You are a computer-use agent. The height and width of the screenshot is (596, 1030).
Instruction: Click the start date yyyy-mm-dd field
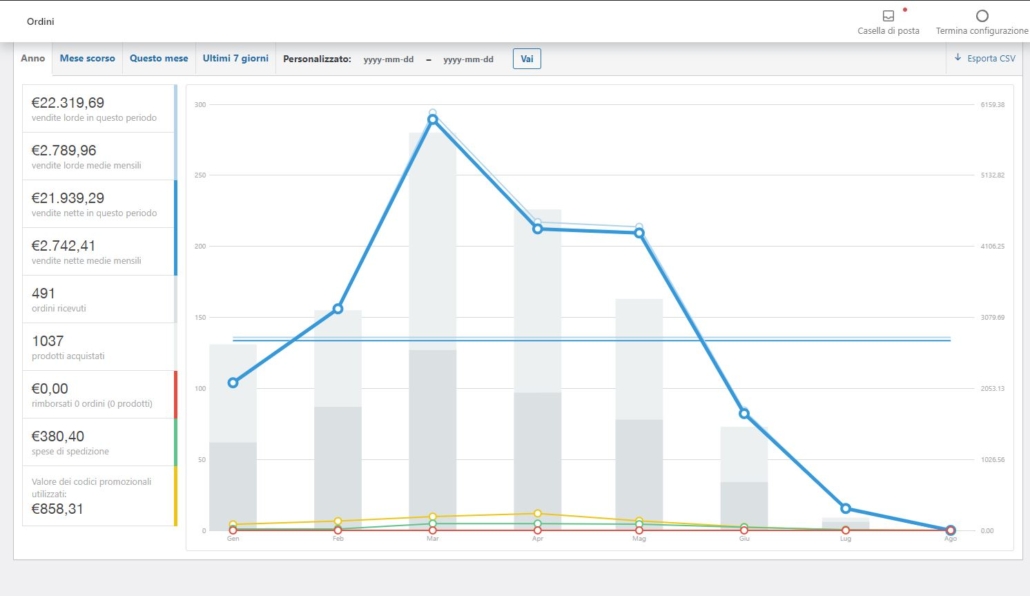point(387,60)
